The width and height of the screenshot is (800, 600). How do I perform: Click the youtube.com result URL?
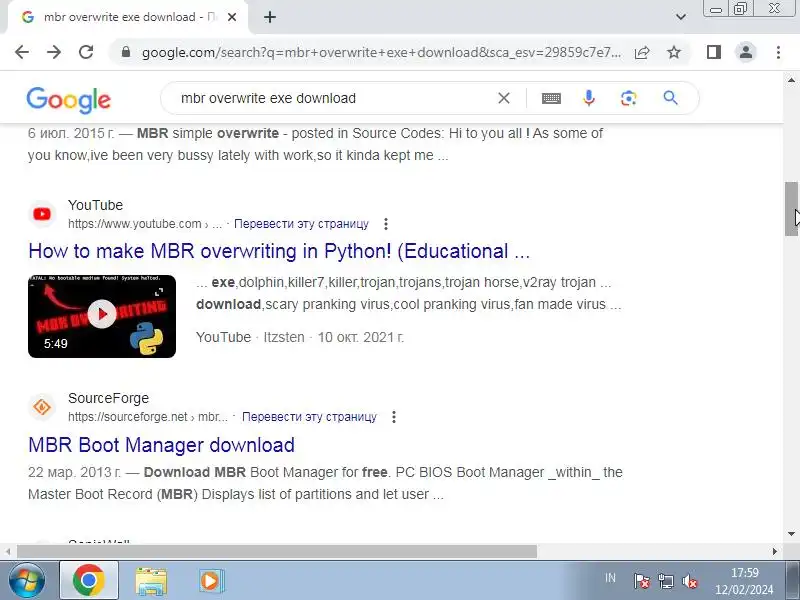(x=145, y=224)
